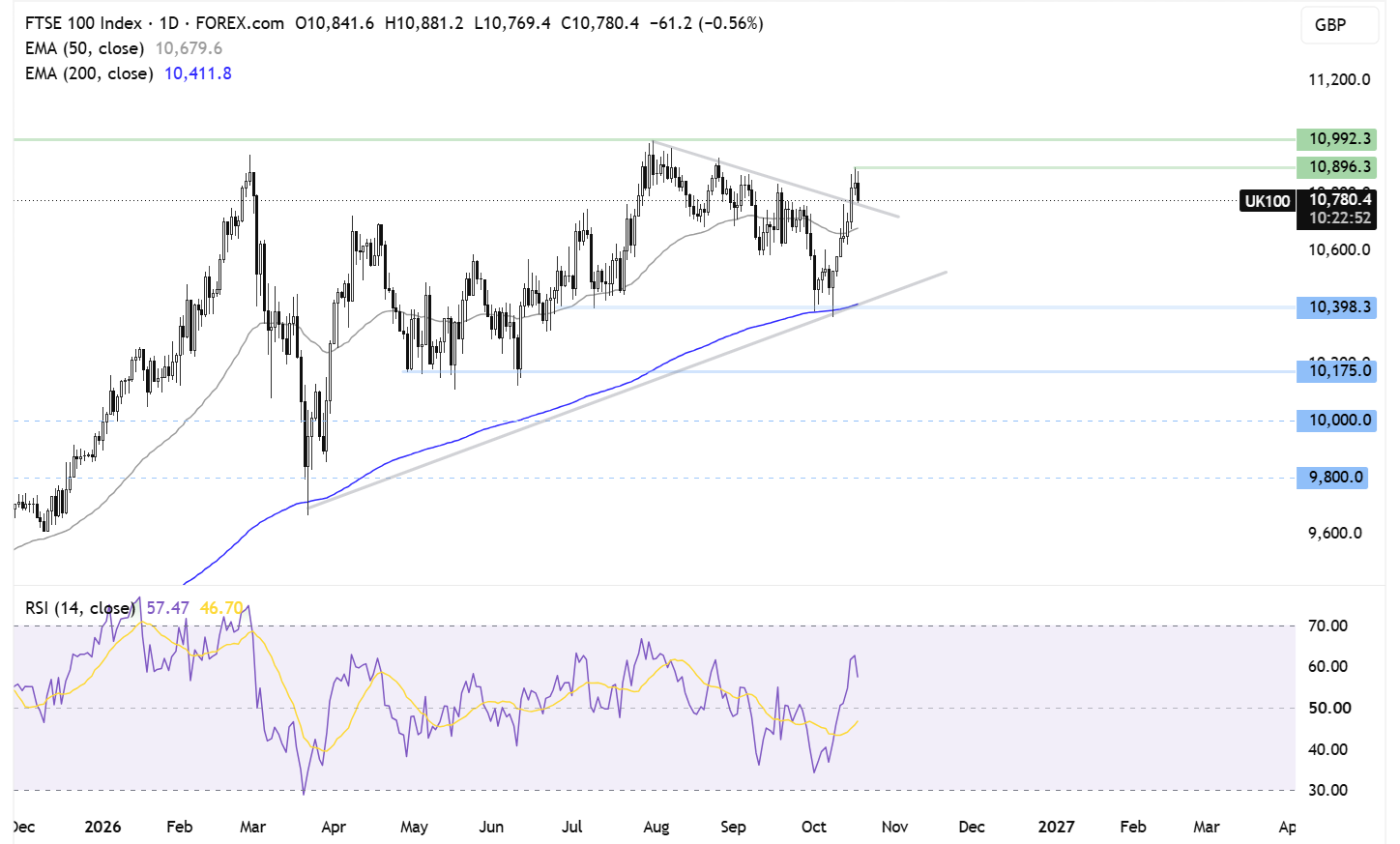Click the high value H10,881.2
Image resolution: width=1400 pixels, height=844 pixels.
point(424,23)
